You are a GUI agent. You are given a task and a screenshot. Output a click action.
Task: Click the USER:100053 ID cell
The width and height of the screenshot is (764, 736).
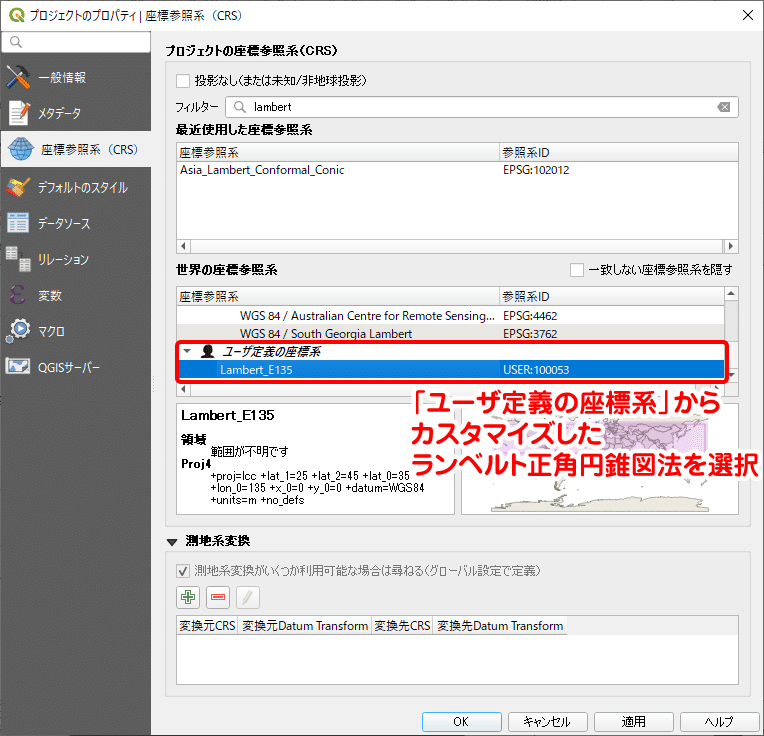536,370
